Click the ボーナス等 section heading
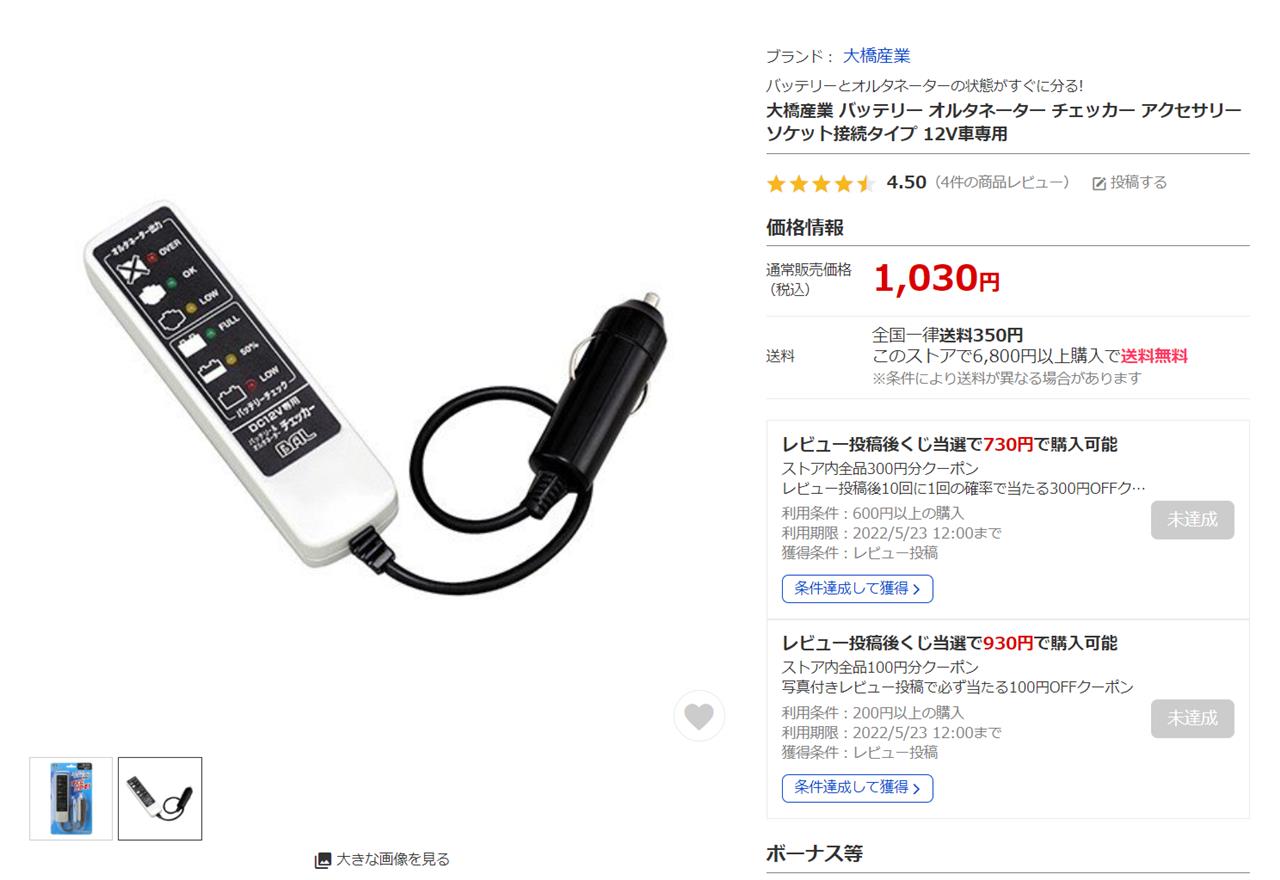Screen dimensions: 1280x880 (x=814, y=853)
